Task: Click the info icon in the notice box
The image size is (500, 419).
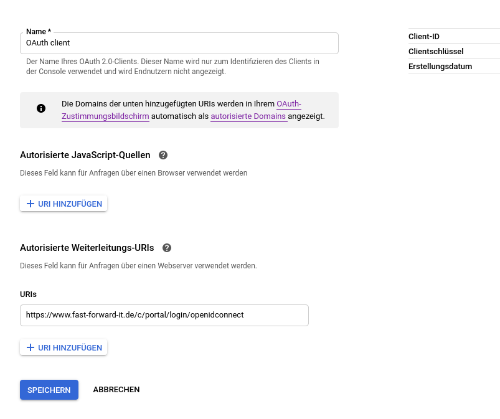Action: pos(41,108)
